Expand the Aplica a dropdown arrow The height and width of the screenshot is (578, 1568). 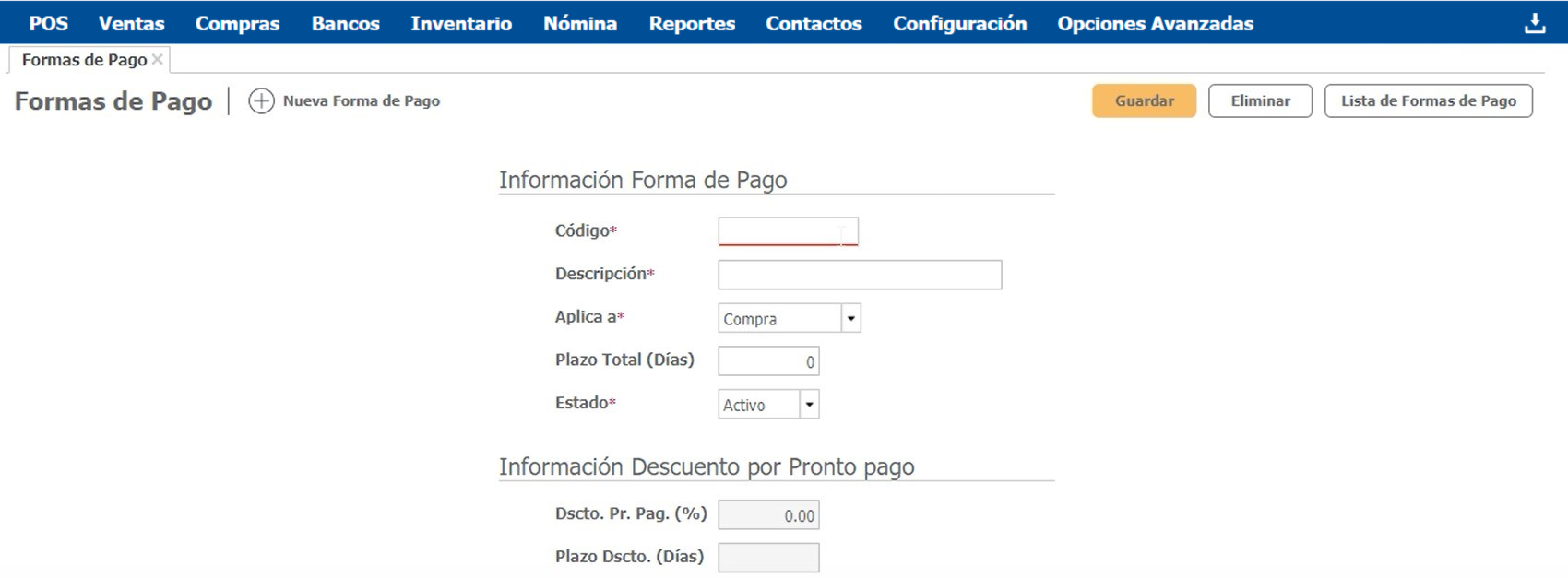click(850, 318)
